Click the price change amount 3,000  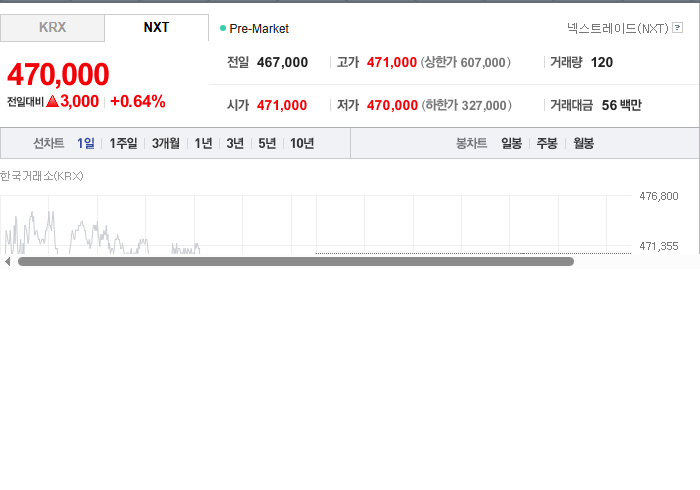pos(79,101)
